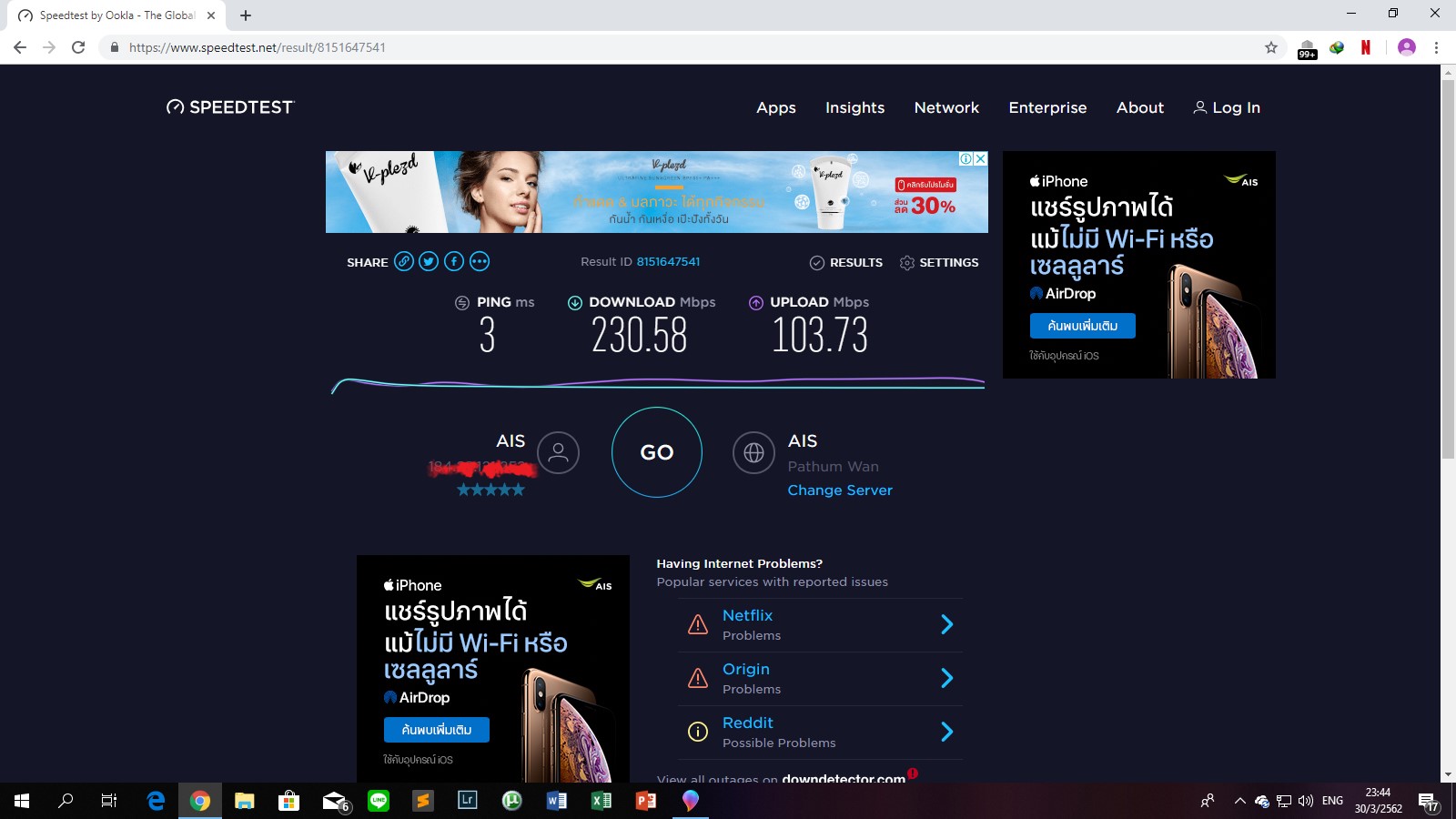Show hidden system tray icons
Viewport: 1456px width, 819px height.
click(1239, 801)
